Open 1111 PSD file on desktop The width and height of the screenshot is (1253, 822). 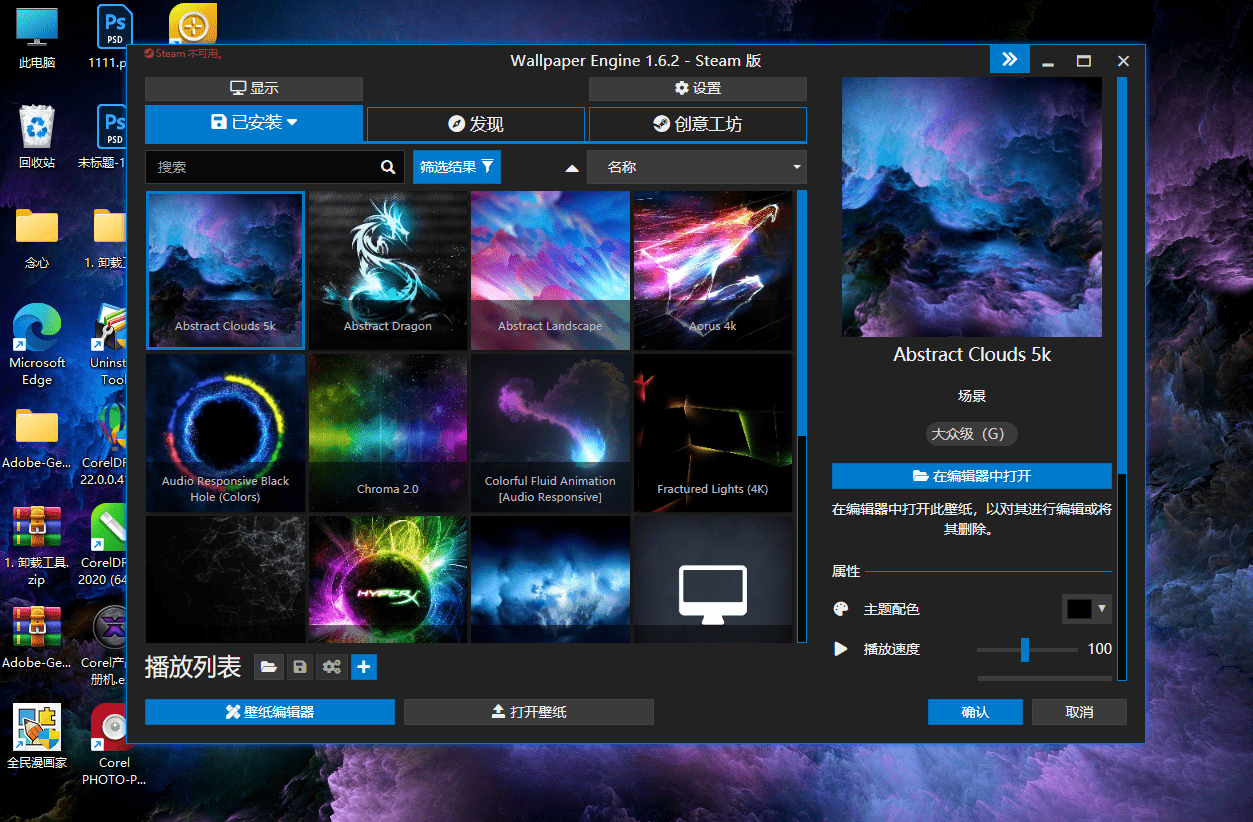pyautogui.click(x=114, y=38)
